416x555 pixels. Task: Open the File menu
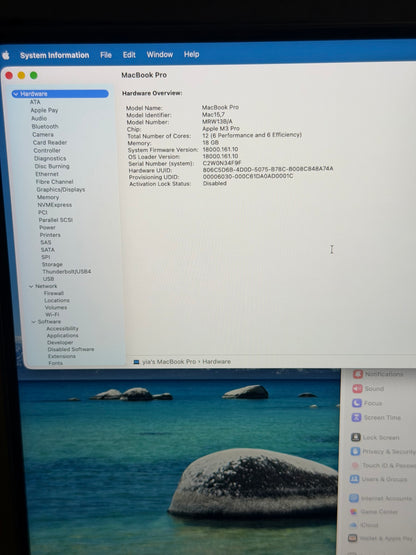106,55
